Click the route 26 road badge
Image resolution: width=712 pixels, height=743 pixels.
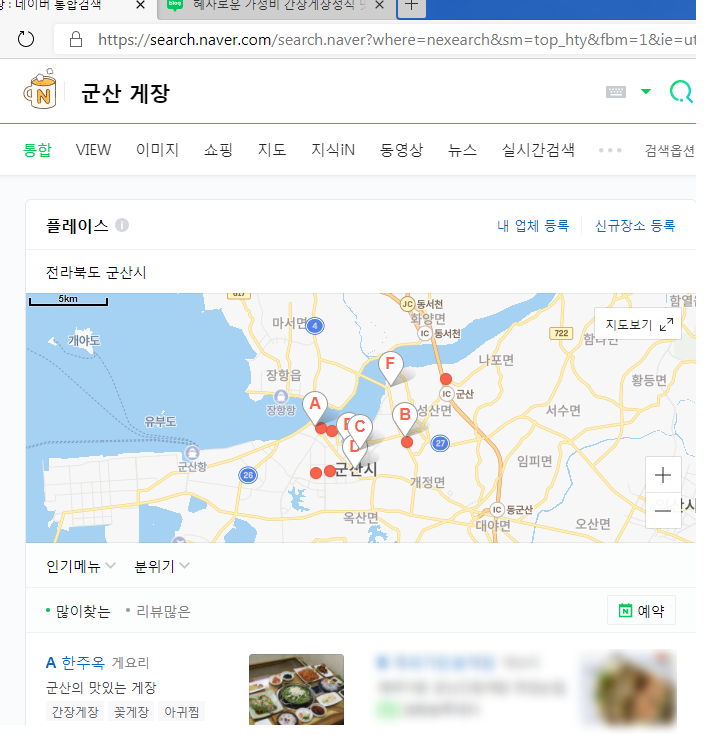coord(248,475)
